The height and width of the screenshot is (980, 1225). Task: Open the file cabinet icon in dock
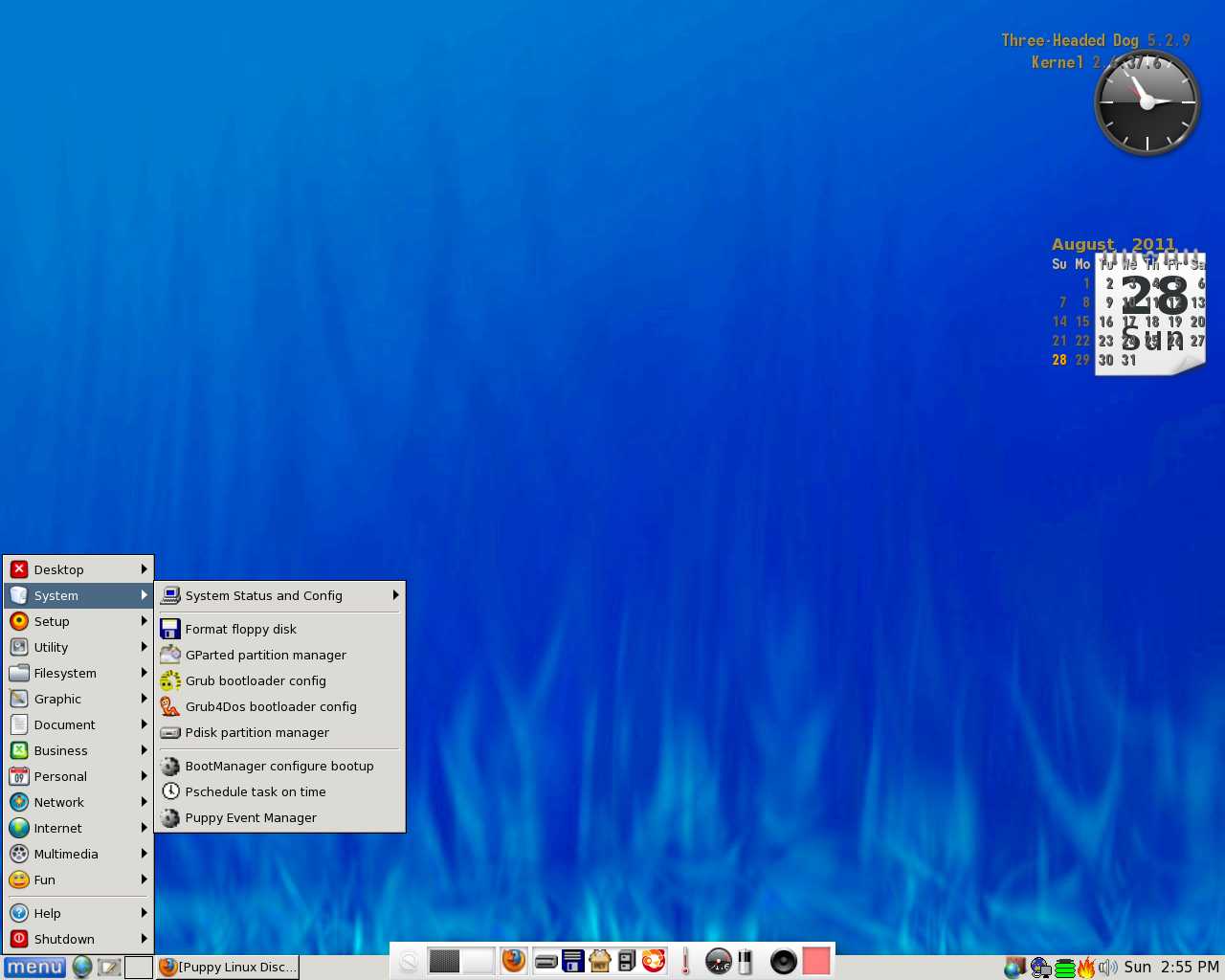point(627,961)
